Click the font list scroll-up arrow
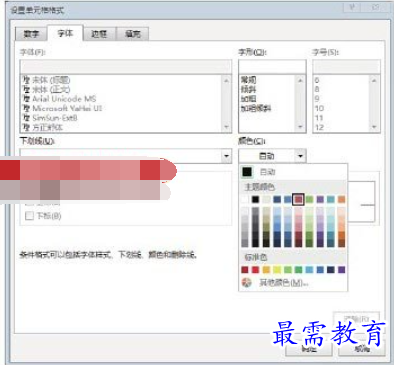The width and height of the screenshot is (394, 365). 227,80
